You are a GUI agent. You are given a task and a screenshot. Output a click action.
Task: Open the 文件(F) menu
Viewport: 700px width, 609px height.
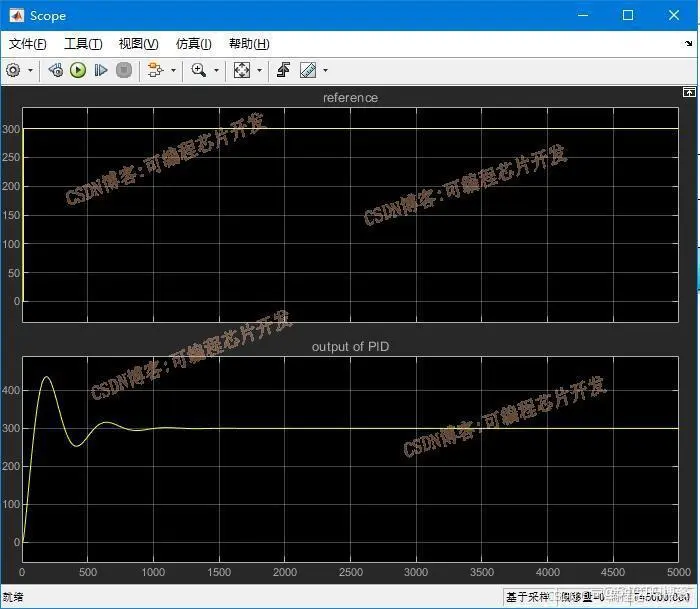click(x=28, y=44)
